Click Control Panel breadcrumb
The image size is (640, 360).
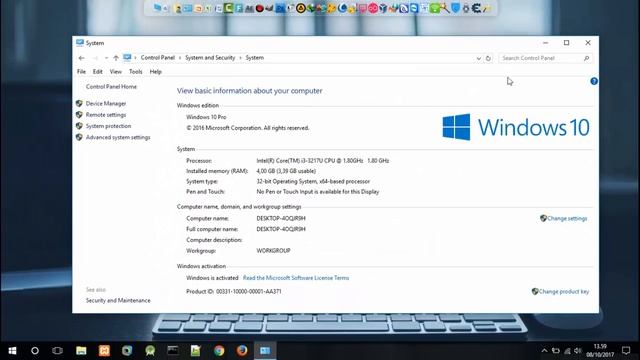(x=158, y=58)
